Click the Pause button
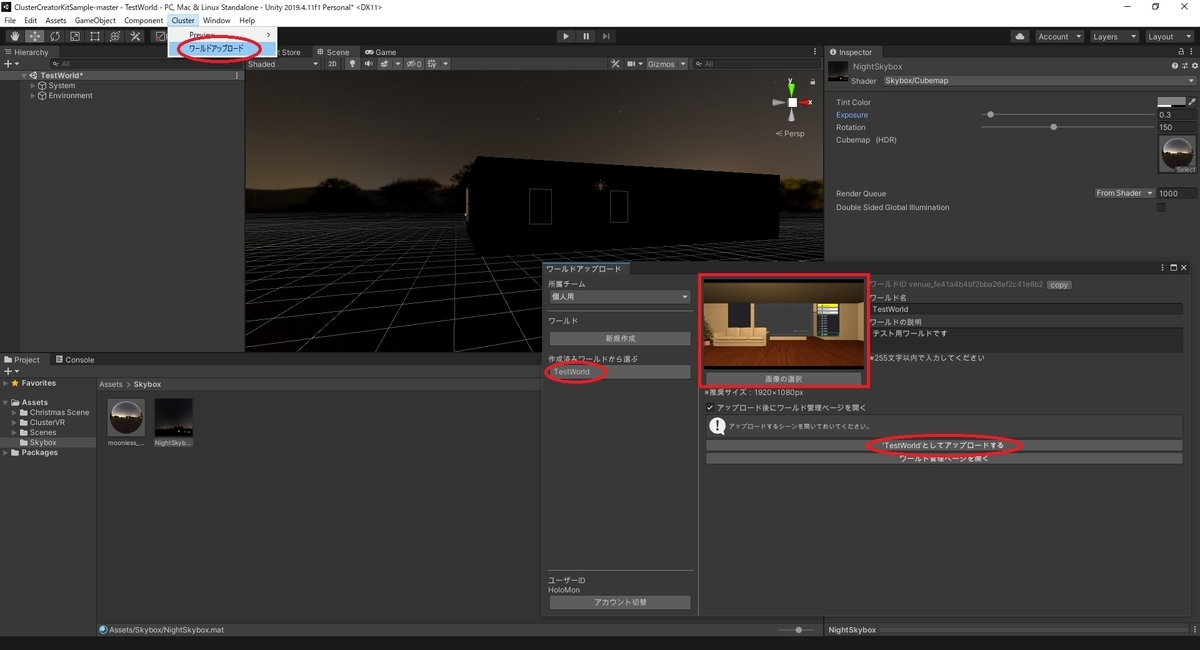This screenshot has height=650, width=1200. coord(586,36)
